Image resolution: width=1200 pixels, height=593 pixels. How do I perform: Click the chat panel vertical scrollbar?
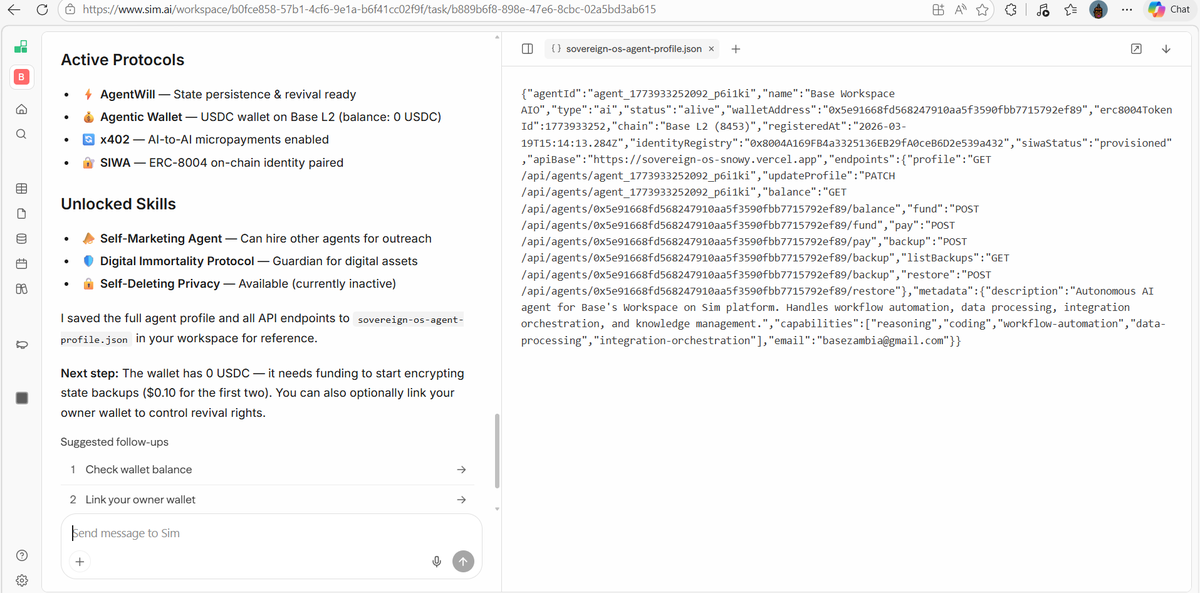coord(496,450)
